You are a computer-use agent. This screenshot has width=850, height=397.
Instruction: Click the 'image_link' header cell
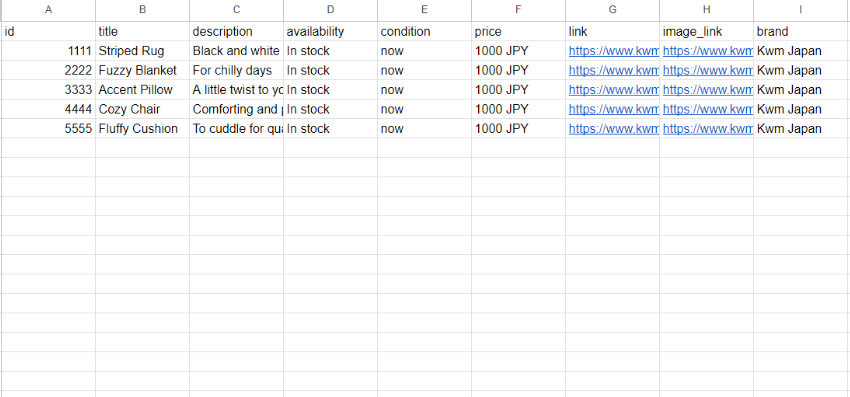pos(706,31)
